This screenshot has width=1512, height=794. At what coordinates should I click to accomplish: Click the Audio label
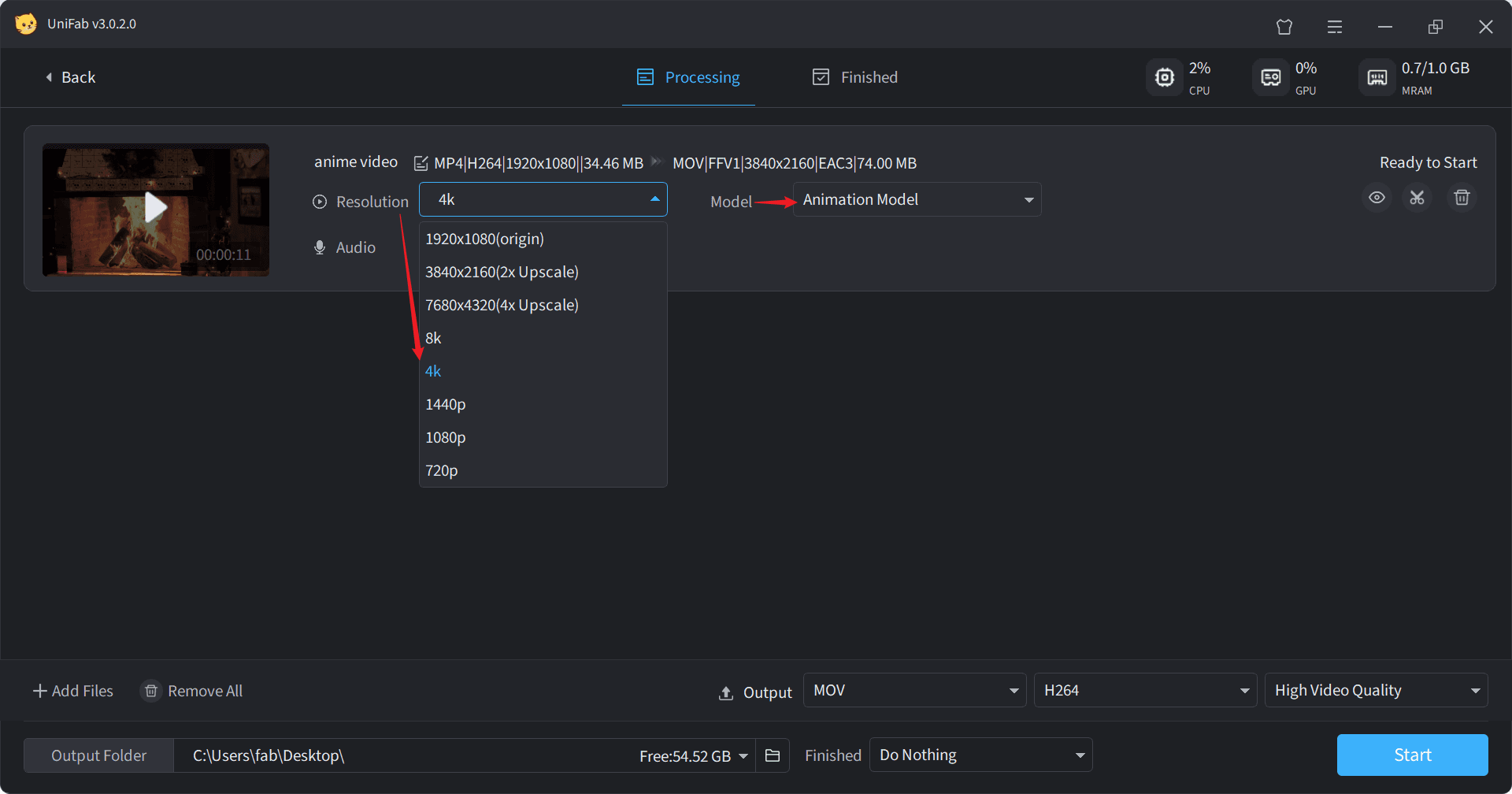pos(356,247)
